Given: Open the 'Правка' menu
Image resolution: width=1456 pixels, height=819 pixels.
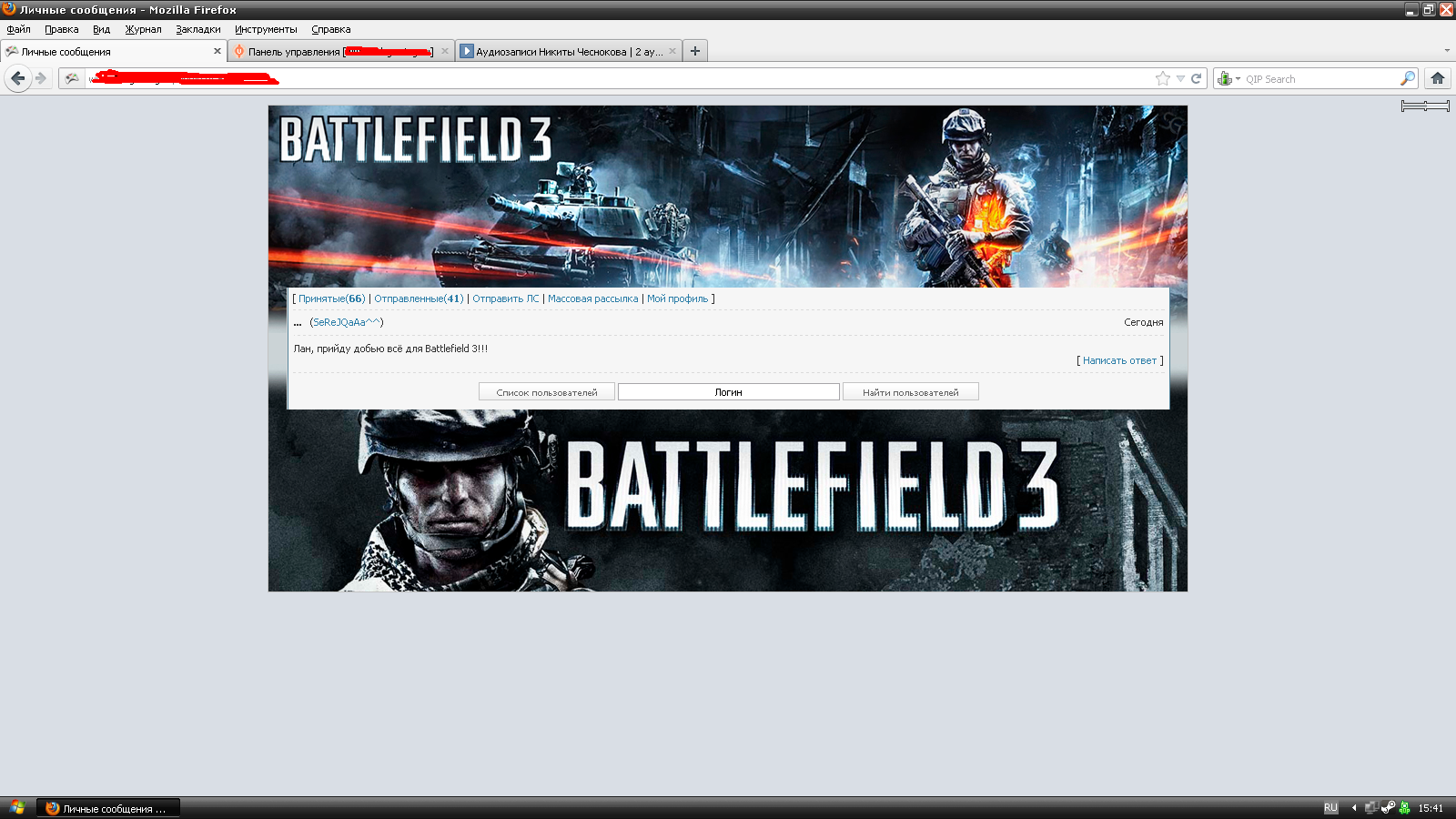Looking at the screenshot, I should pyautogui.click(x=61, y=29).
